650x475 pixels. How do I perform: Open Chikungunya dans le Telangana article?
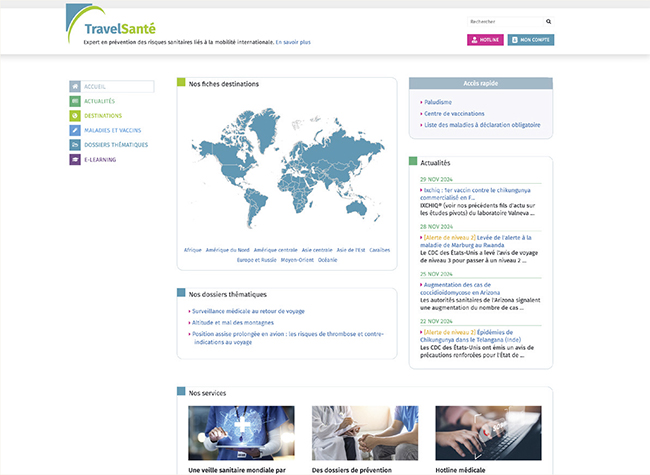471,336
